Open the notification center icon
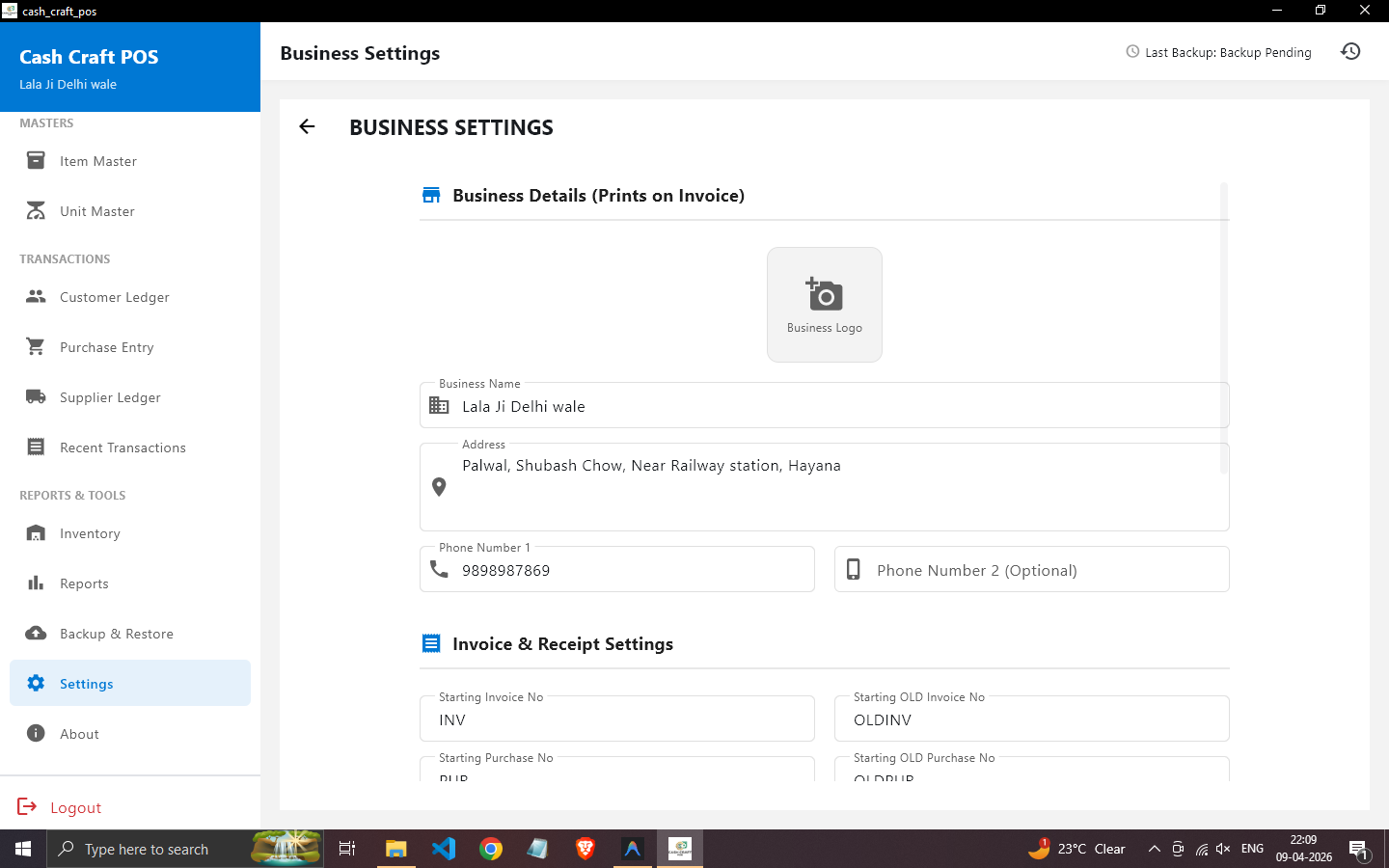Image resolution: width=1389 pixels, height=868 pixels. [1358, 849]
